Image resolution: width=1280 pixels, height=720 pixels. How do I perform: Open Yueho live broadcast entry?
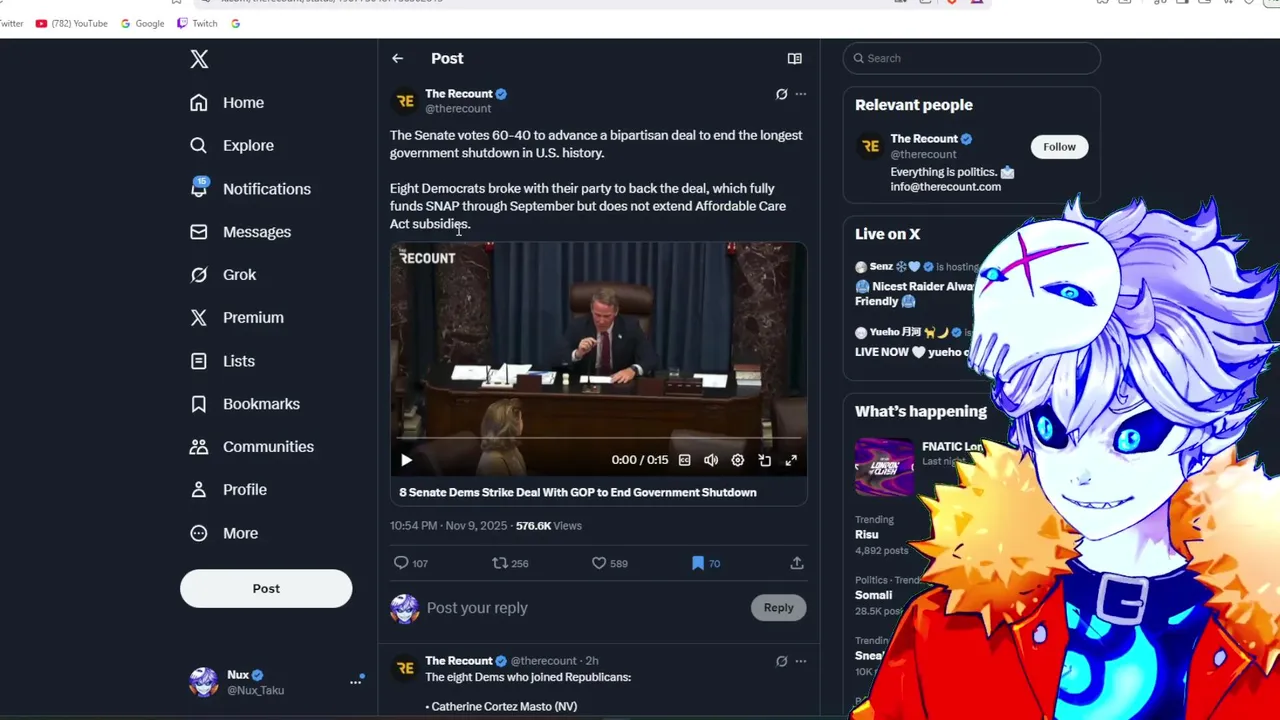tap(912, 342)
